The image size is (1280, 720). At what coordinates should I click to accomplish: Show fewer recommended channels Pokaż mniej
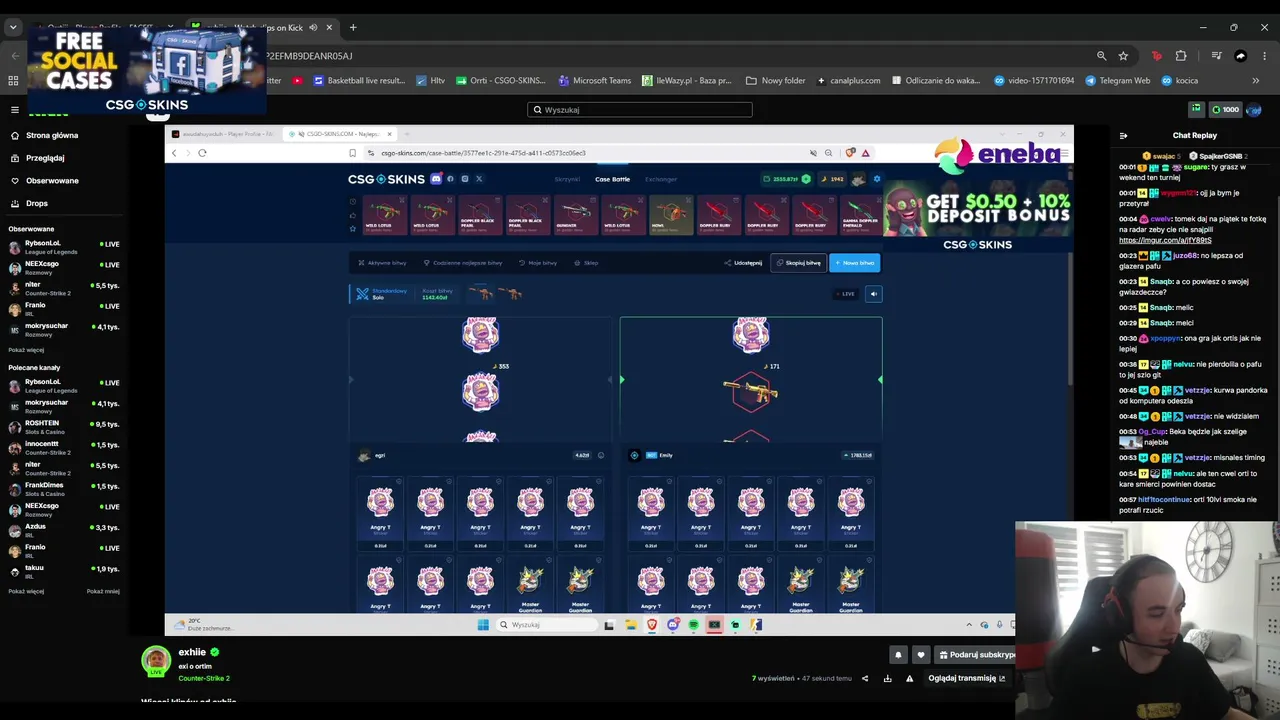tap(103, 591)
